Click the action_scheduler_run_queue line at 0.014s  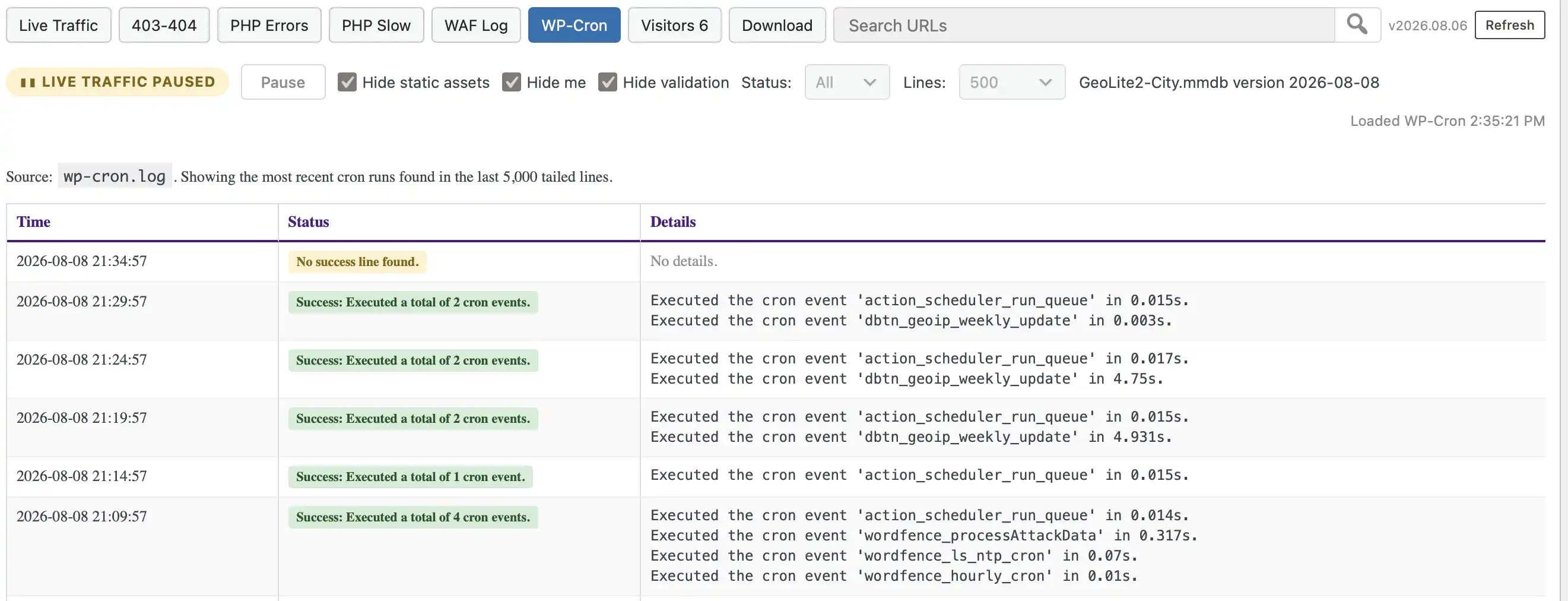(x=919, y=515)
